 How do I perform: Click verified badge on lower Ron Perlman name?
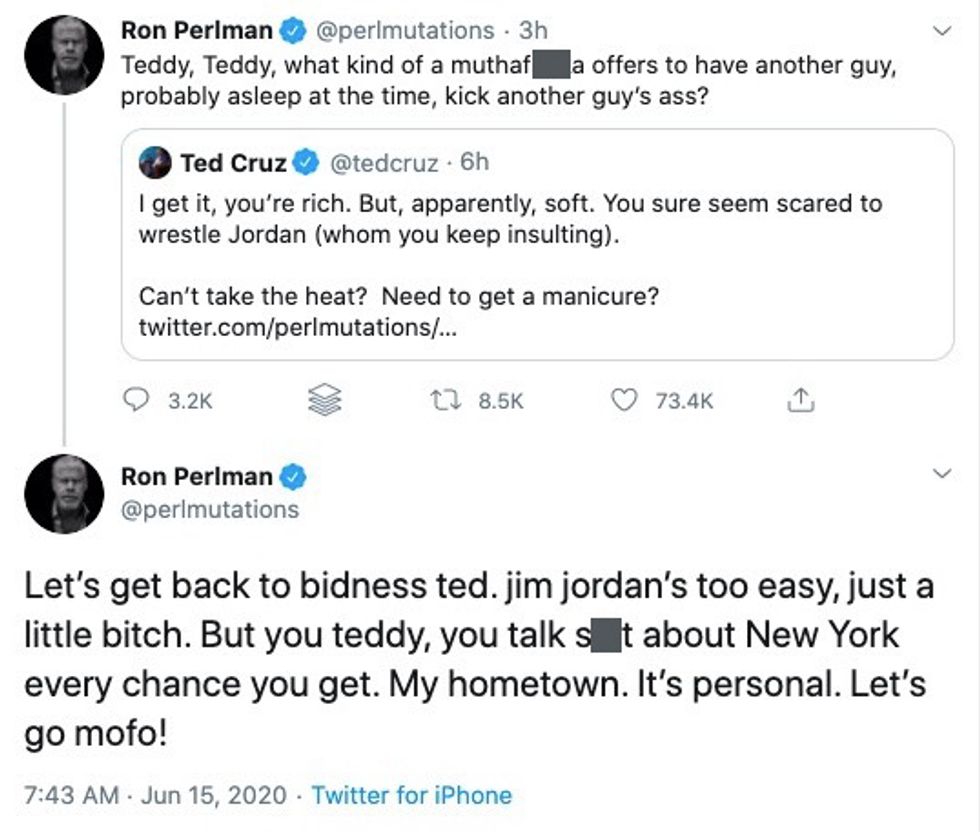tap(292, 476)
